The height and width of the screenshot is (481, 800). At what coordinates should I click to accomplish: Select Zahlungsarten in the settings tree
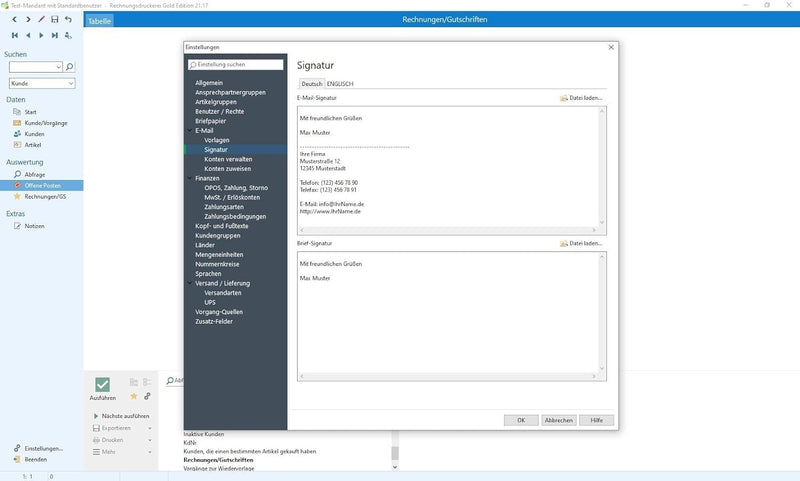click(223, 207)
